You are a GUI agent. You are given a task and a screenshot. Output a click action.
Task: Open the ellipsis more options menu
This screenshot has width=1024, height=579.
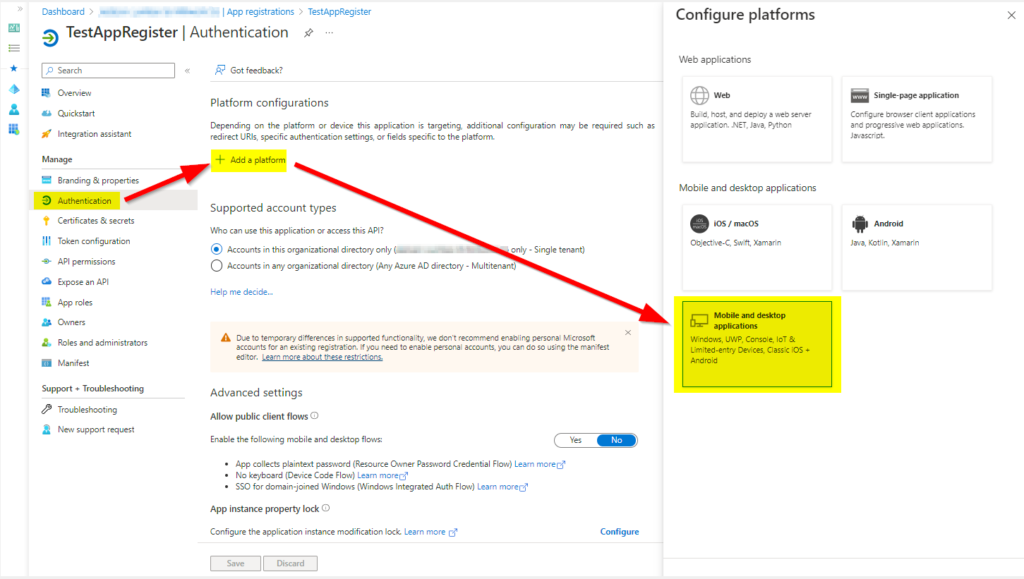[329, 33]
